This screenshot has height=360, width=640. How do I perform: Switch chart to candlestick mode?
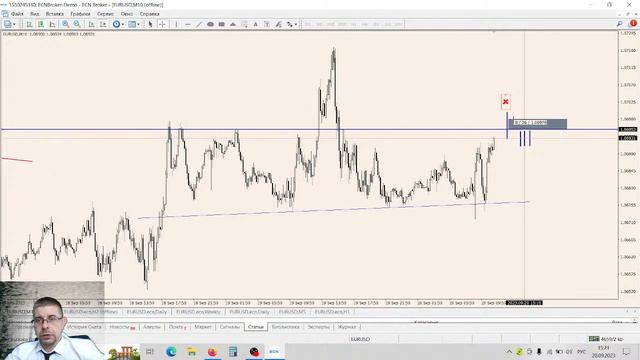pyautogui.click(x=41, y=24)
